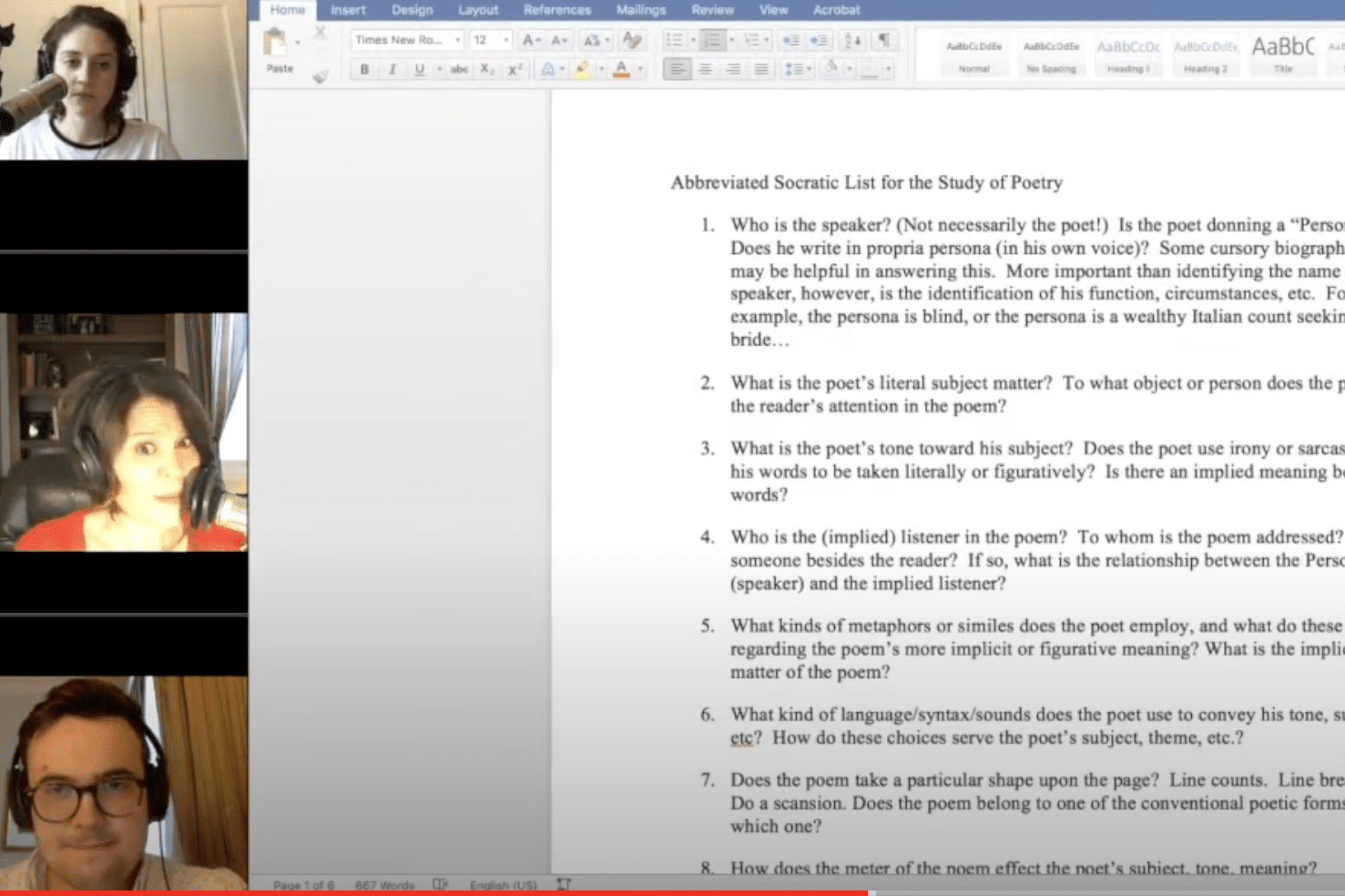Apply subscript formatting

(x=488, y=69)
